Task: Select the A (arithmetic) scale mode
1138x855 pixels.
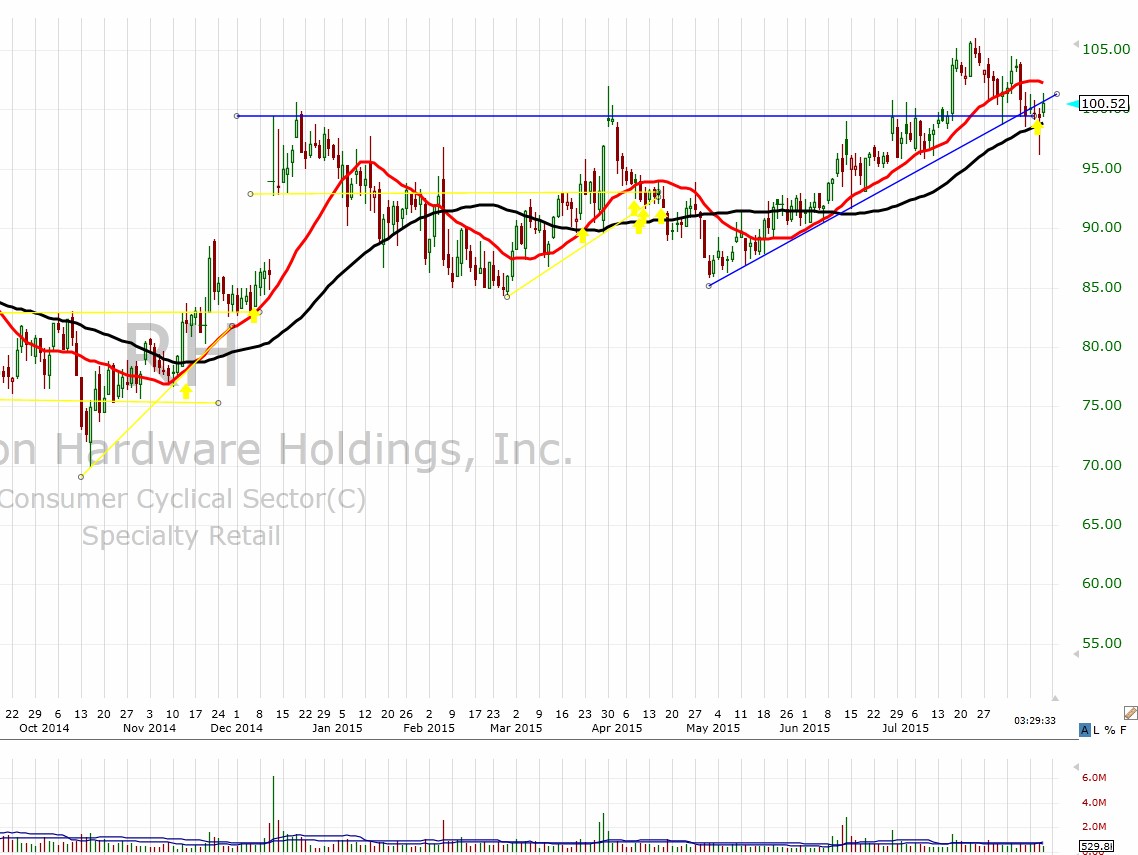Action: coord(1085,730)
